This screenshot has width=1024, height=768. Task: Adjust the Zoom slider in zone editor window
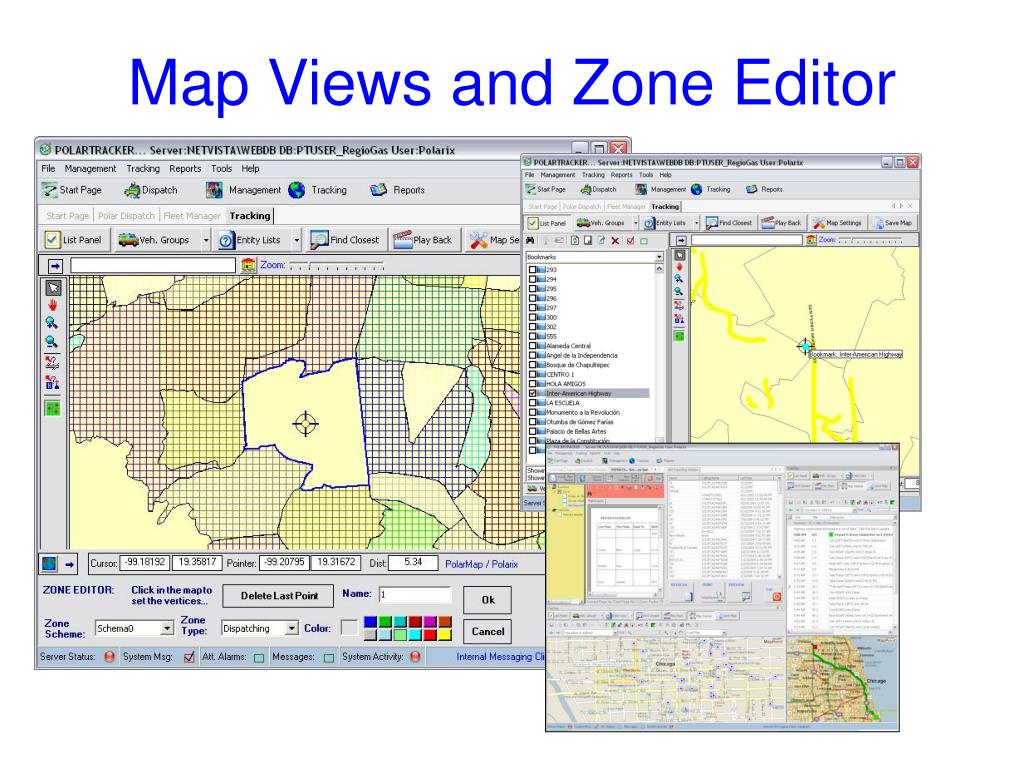point(336,265)
